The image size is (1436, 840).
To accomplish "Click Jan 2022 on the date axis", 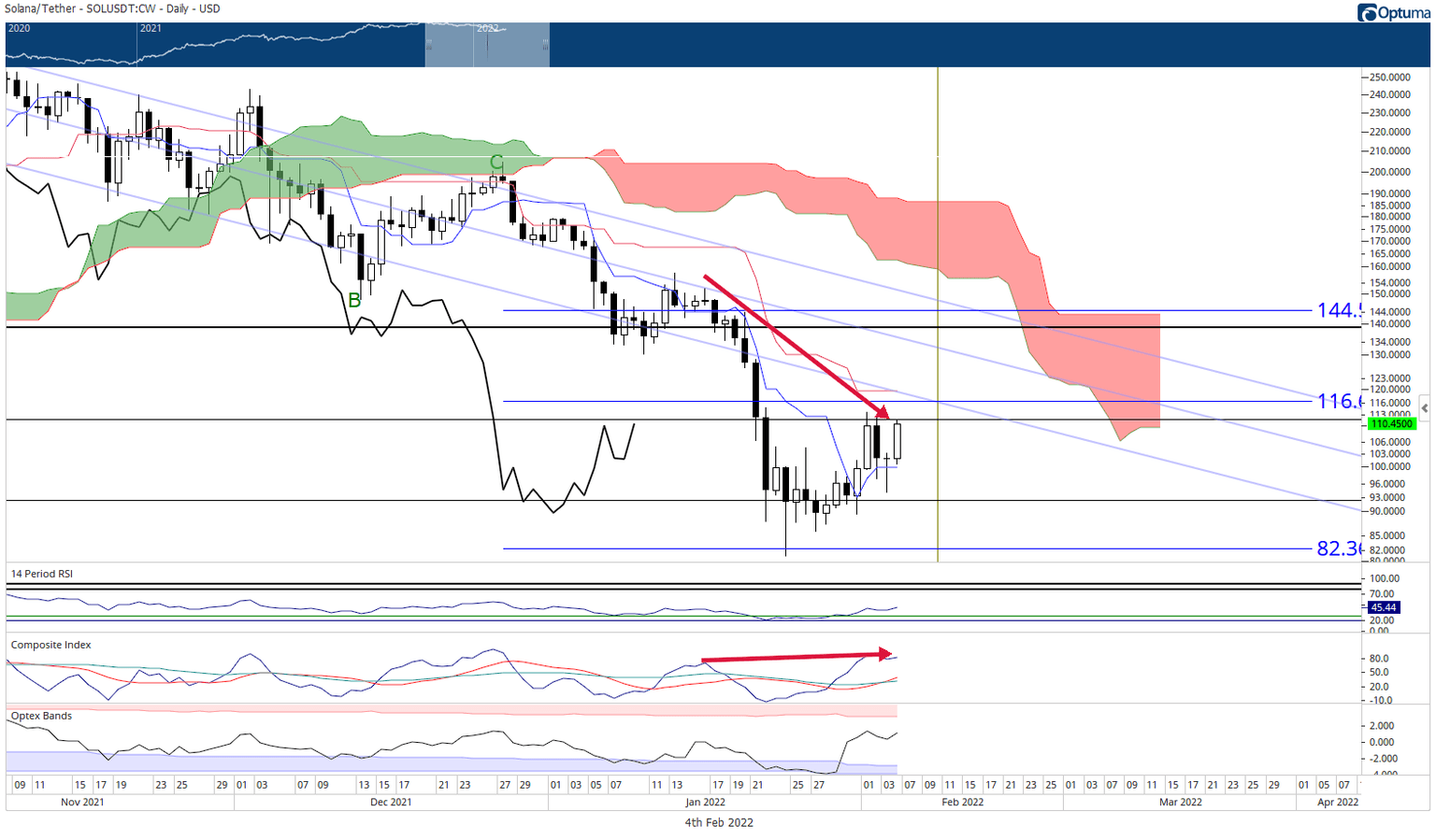I will click(705, 803).
